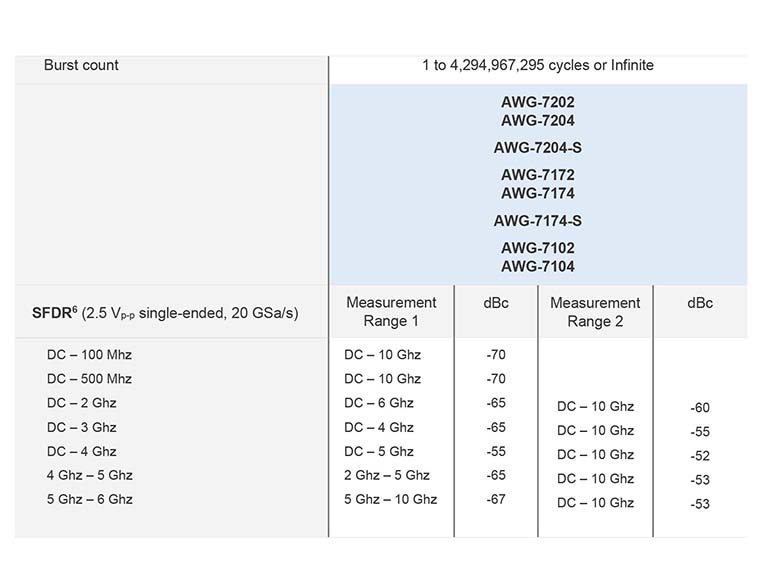The height and width of the screenshot is (566, 780).
Task: Click the AWG-7174-S model name
Action: (x=538, y=221)
